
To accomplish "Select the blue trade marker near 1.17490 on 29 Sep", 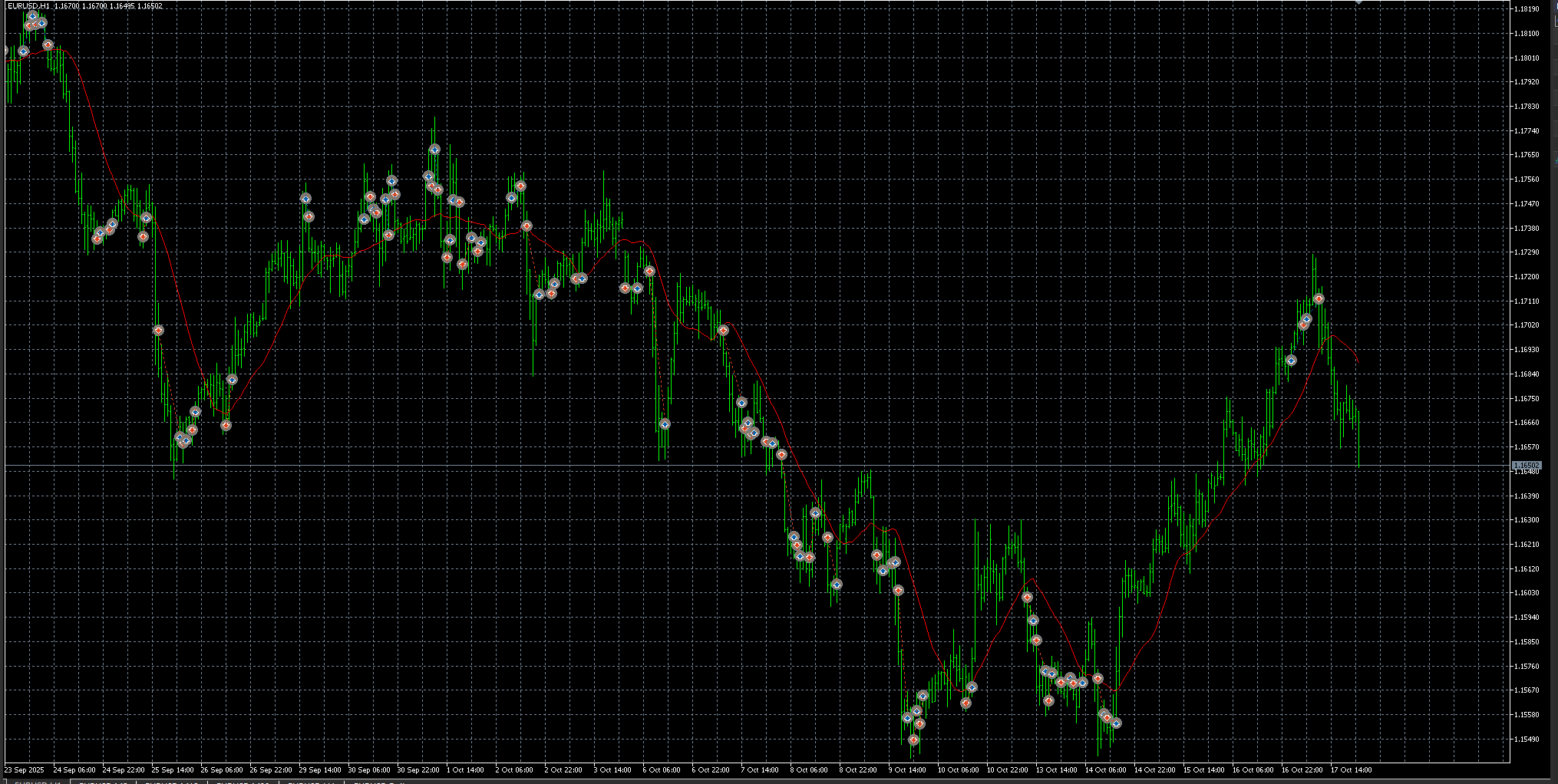I will point(305,199).
